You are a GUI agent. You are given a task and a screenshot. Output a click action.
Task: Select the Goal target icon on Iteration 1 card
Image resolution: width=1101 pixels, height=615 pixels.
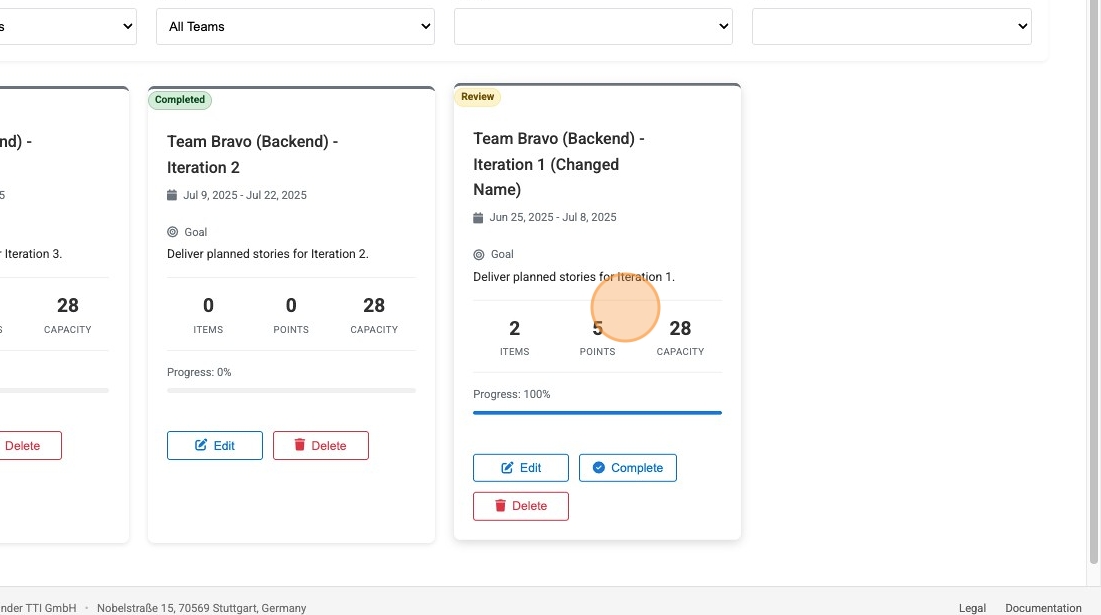point(478,254)
